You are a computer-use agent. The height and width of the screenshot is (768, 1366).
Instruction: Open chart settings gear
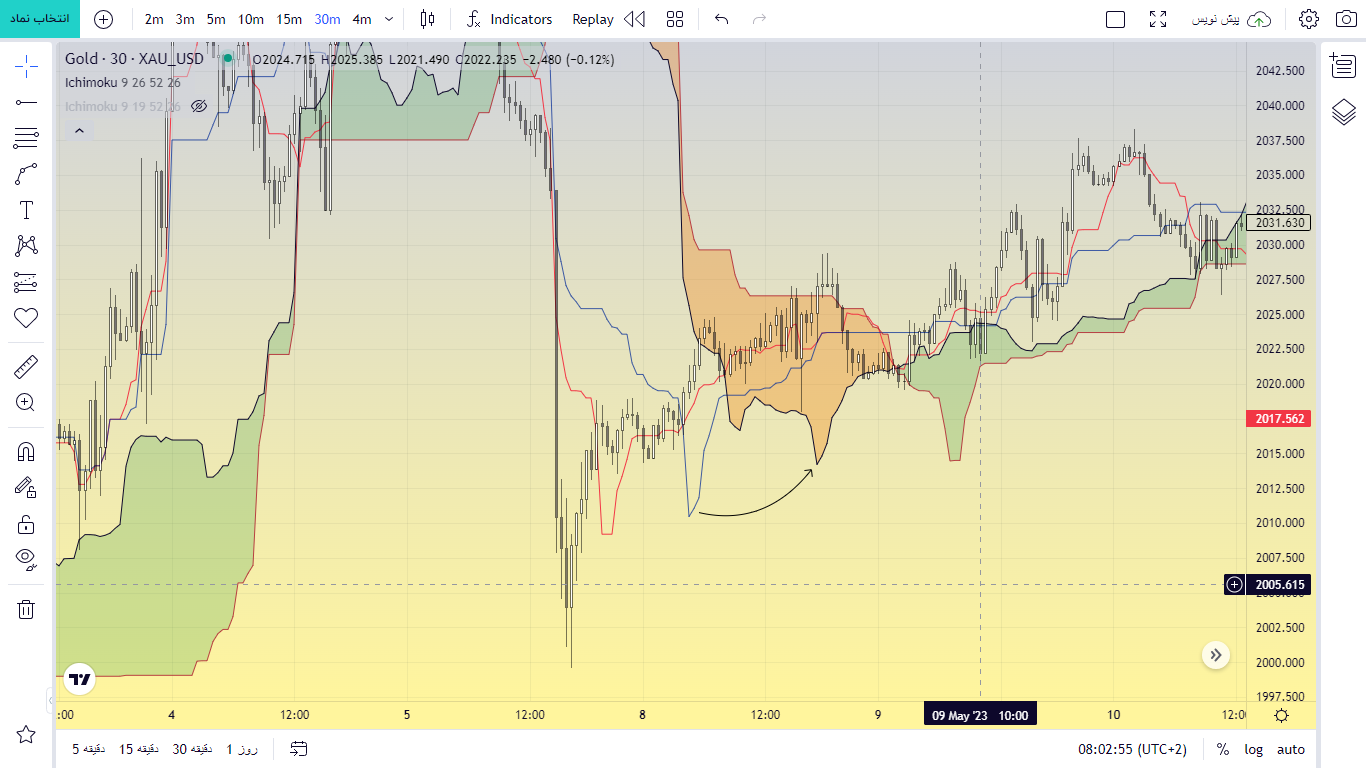tap(1309, 19)
